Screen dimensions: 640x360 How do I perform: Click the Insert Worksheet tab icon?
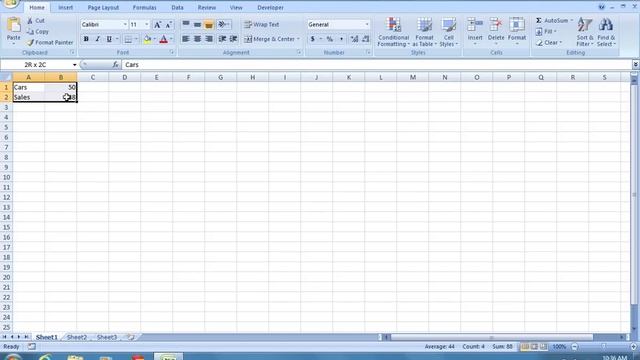(130, 337)
